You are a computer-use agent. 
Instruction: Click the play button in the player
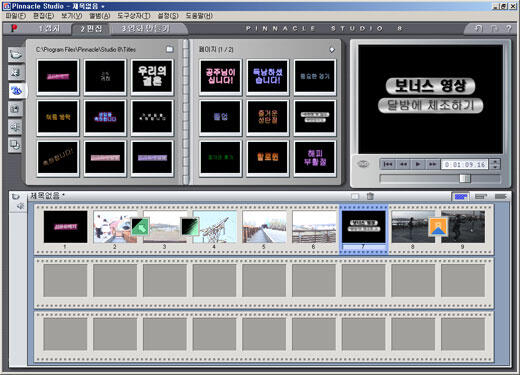[417, 164]
